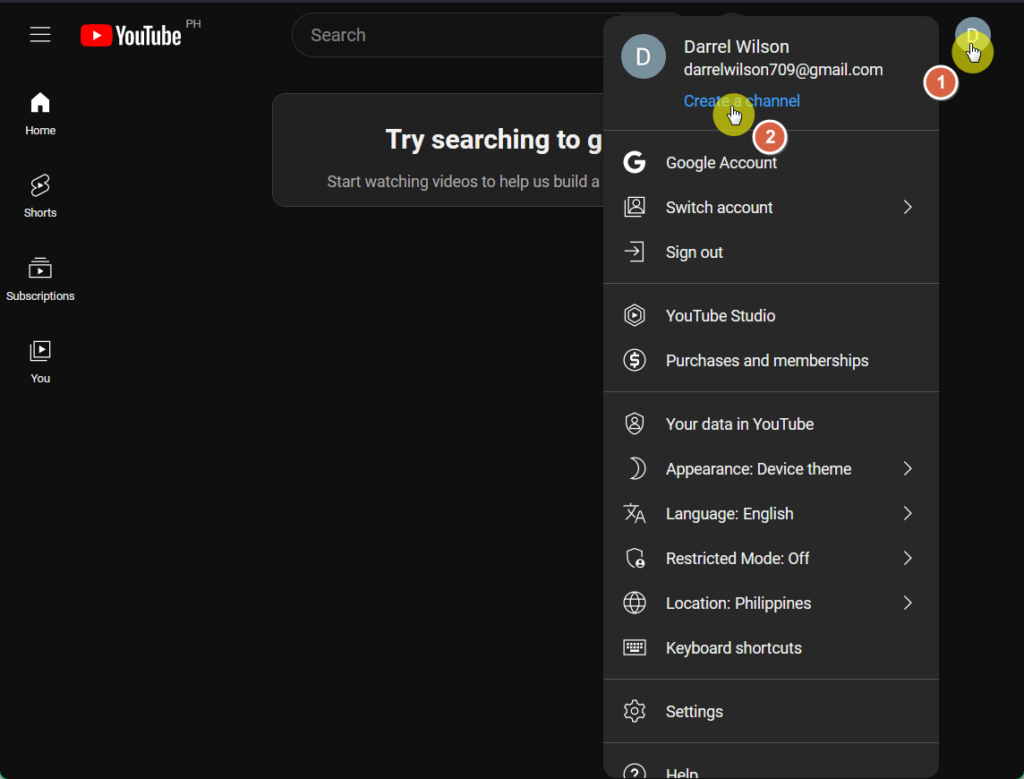Viewport: 1024px width, 779px height.
Task: Click the Try searching heading text
Action: point(494,140)
